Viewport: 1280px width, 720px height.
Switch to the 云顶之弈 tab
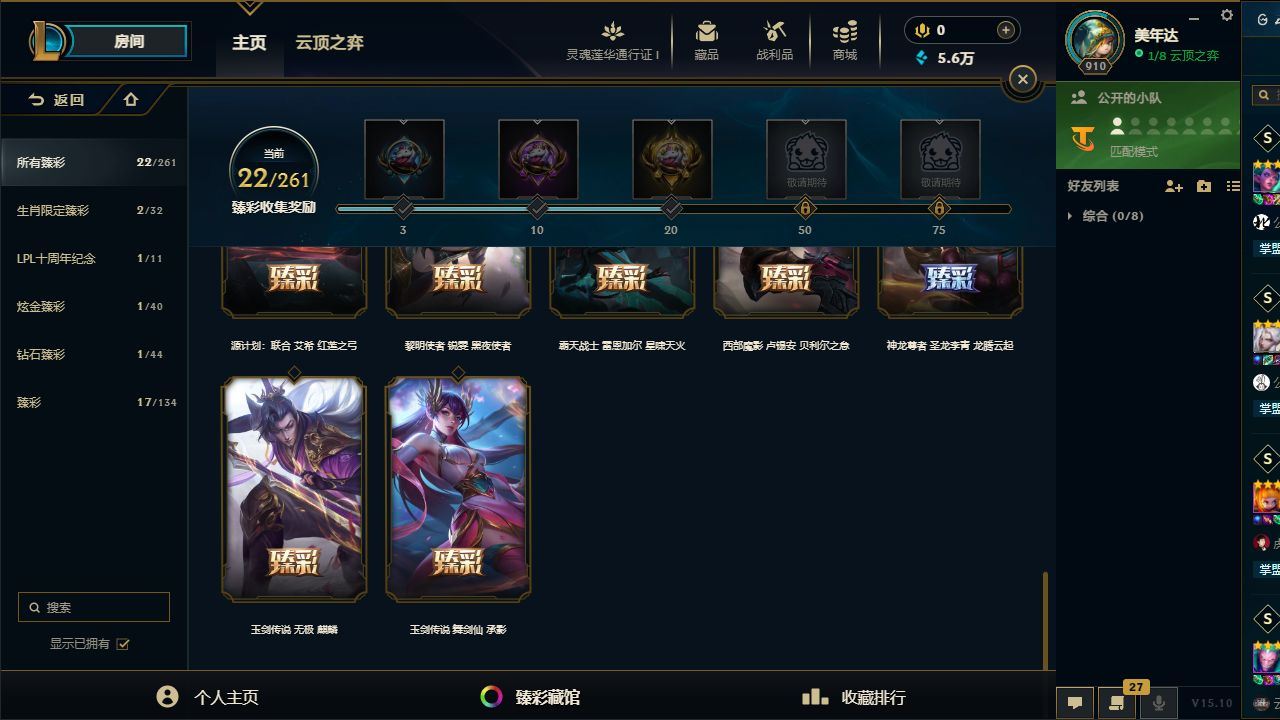[329, 42]
